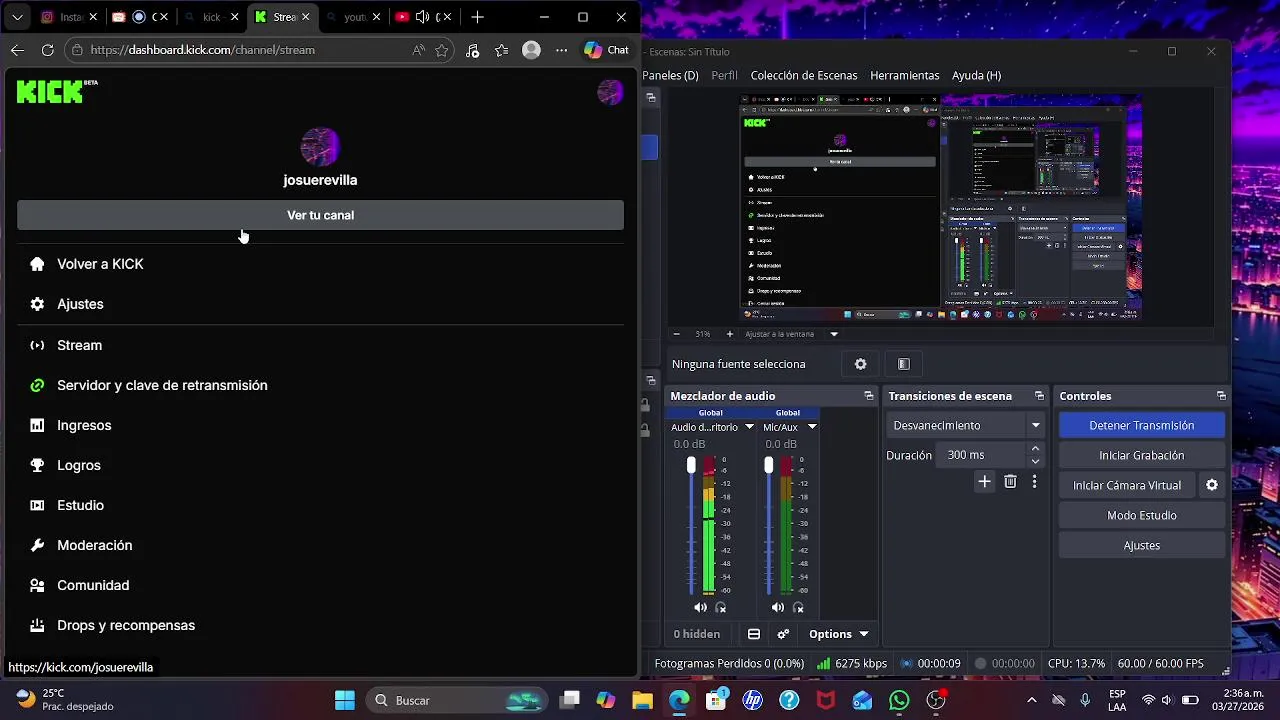The height and width of the screenshot is (720, 1280).
Task: Zoom out OBS preview with minus icon
Action: [677, 334]
